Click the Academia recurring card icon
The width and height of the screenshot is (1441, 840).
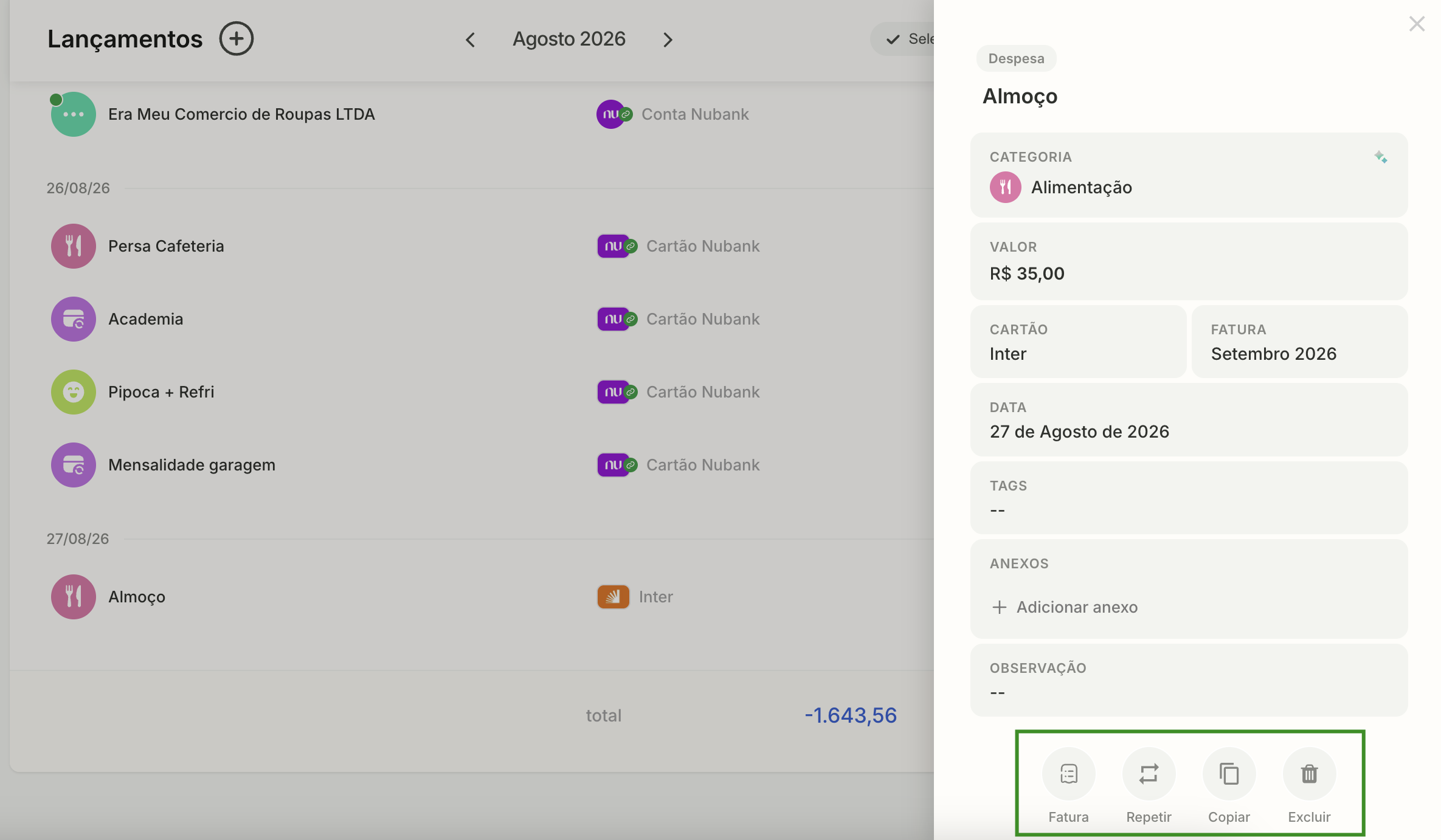pyautogui.click(x=74, y=319)
